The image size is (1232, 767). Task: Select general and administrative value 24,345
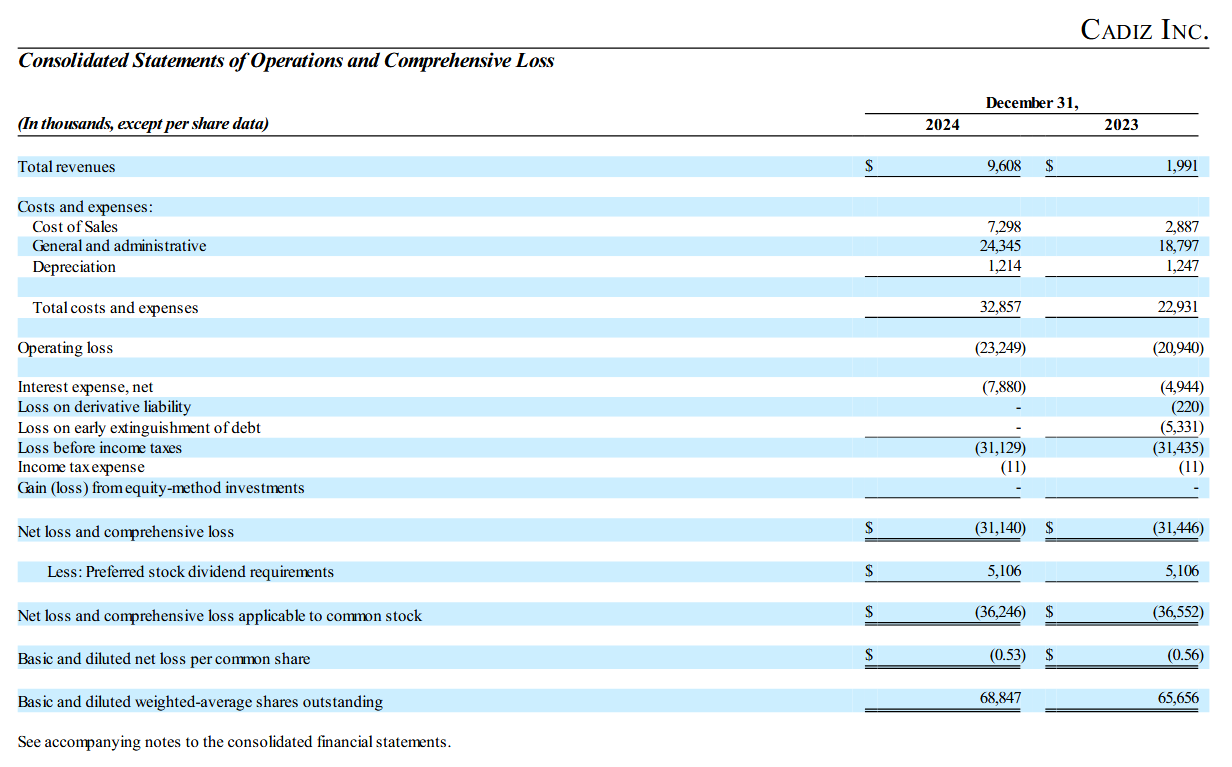(x=1001, y=246)
